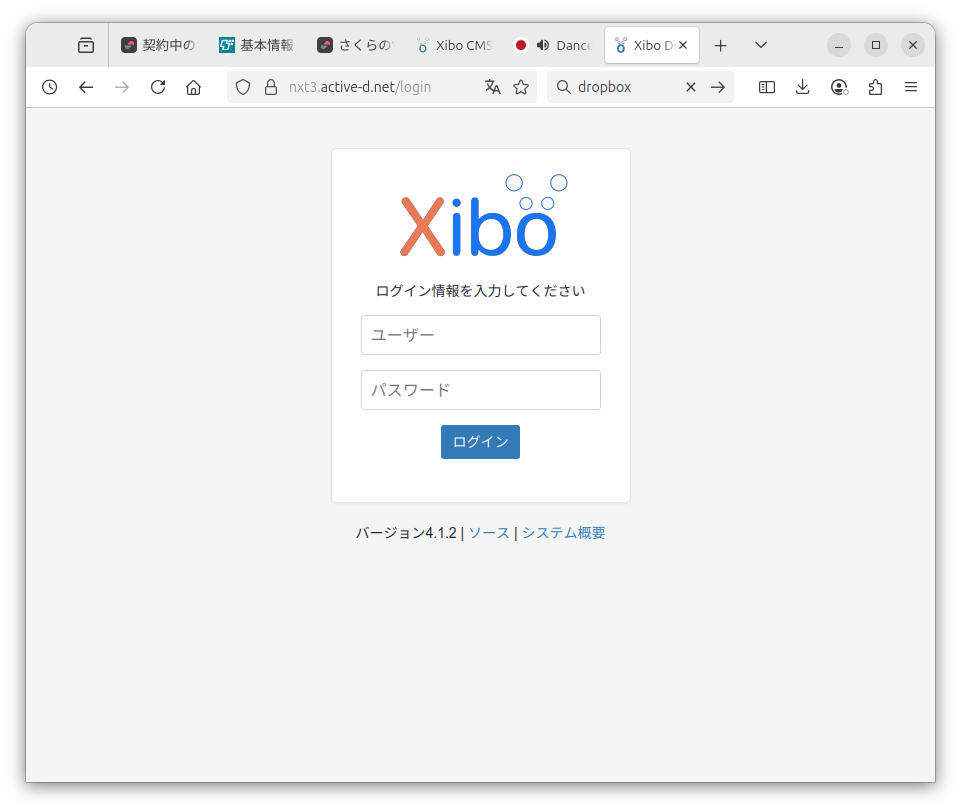Screen dimensions: 961x811
Task: Open the Firefox account icon
Action: (x=839, y=87)
